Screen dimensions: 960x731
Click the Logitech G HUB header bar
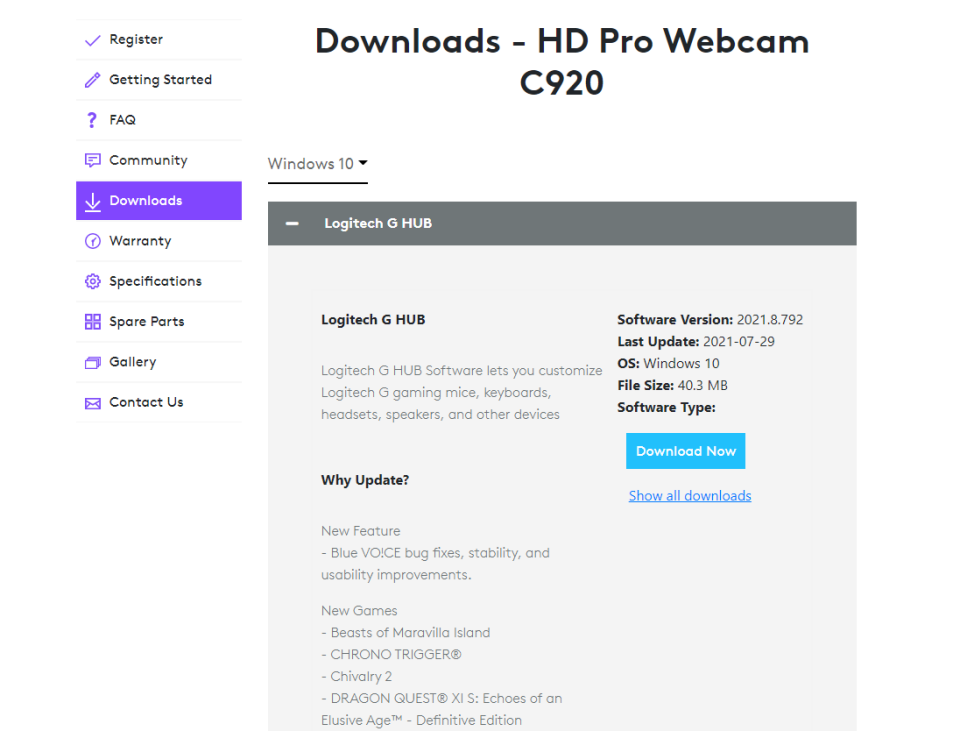[562, 224]
